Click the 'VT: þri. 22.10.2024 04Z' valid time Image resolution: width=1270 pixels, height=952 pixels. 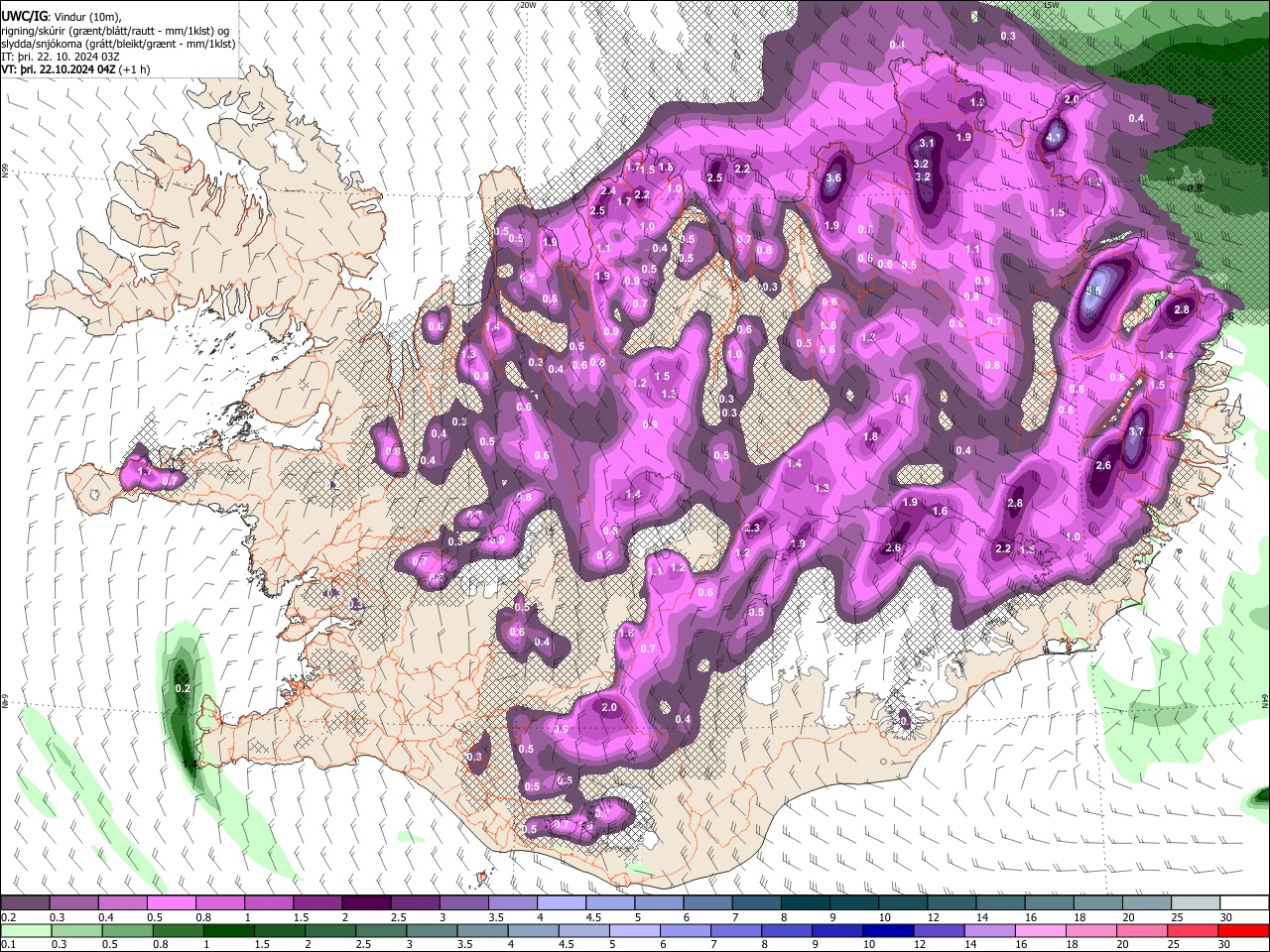[x=58, y=69]
